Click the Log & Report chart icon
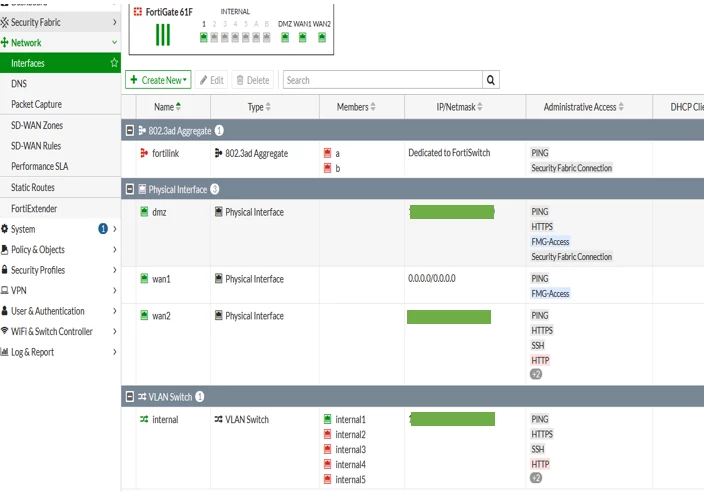The width and height of the screenshot is (707, 492). click(5, 352)
